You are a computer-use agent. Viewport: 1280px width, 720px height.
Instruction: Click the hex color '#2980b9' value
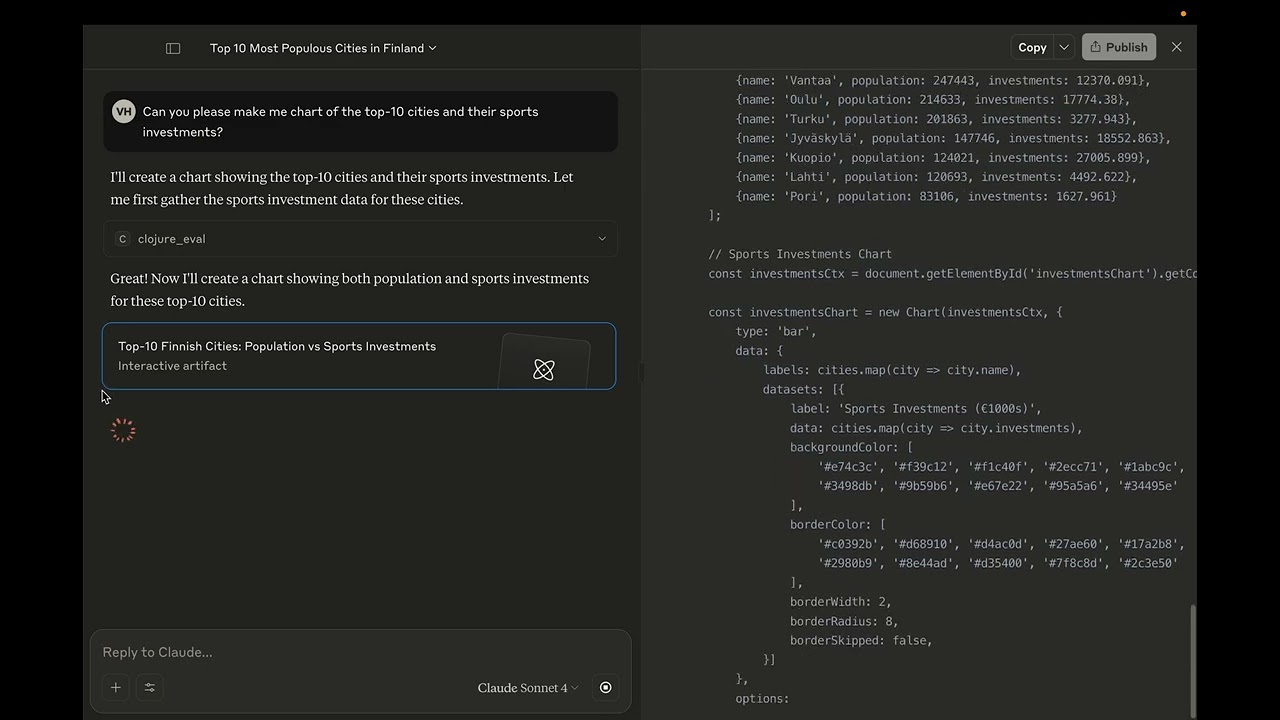pos(848,563)
